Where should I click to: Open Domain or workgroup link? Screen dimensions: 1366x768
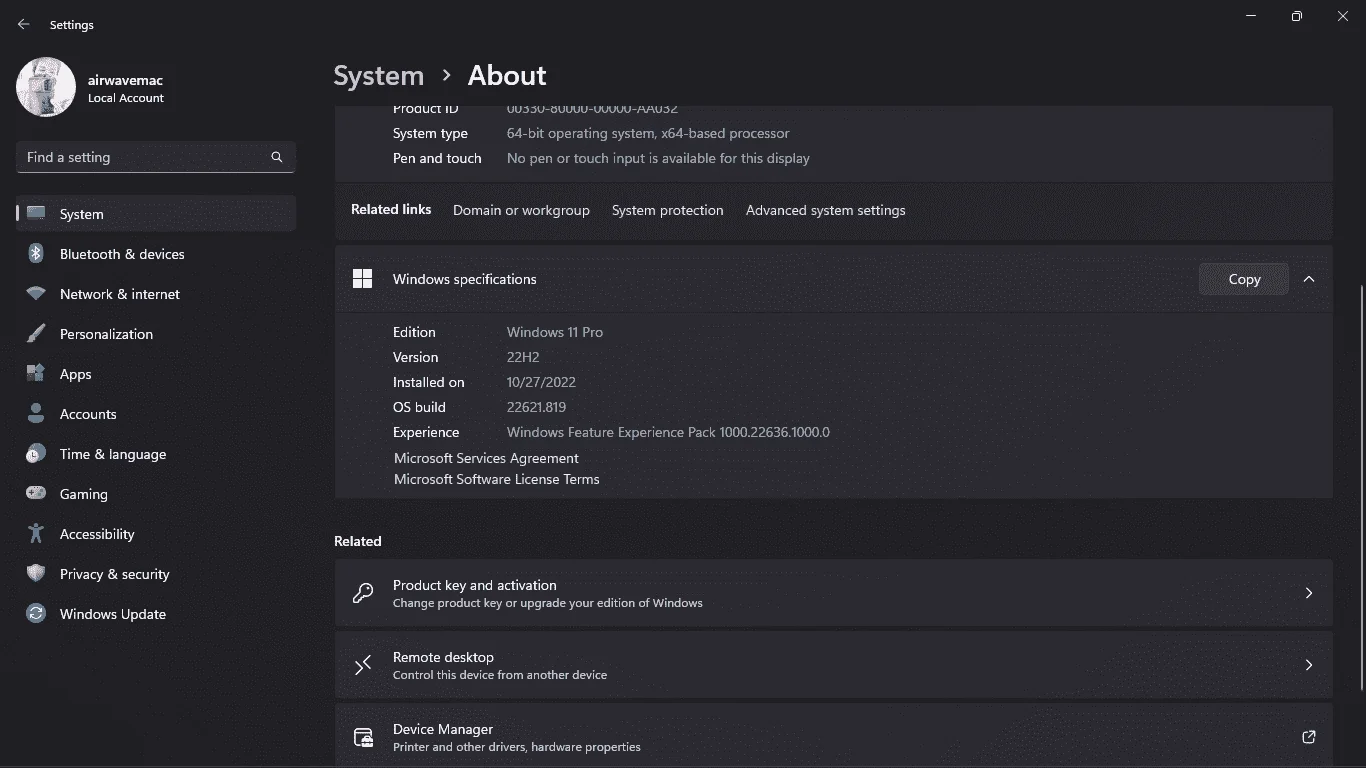click(521, 210)
